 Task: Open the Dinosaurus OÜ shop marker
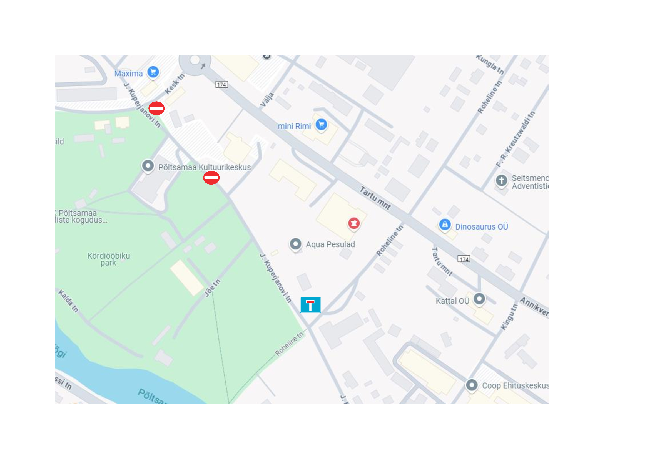(x=444, y=225)
